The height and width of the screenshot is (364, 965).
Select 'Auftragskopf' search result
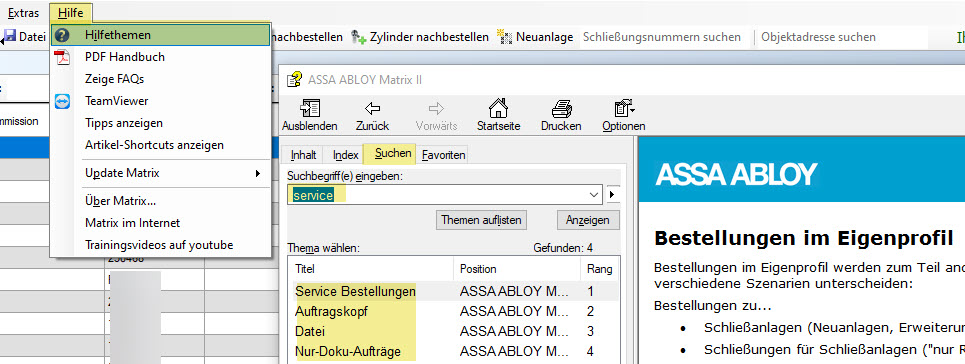click(x=331, y=312)
